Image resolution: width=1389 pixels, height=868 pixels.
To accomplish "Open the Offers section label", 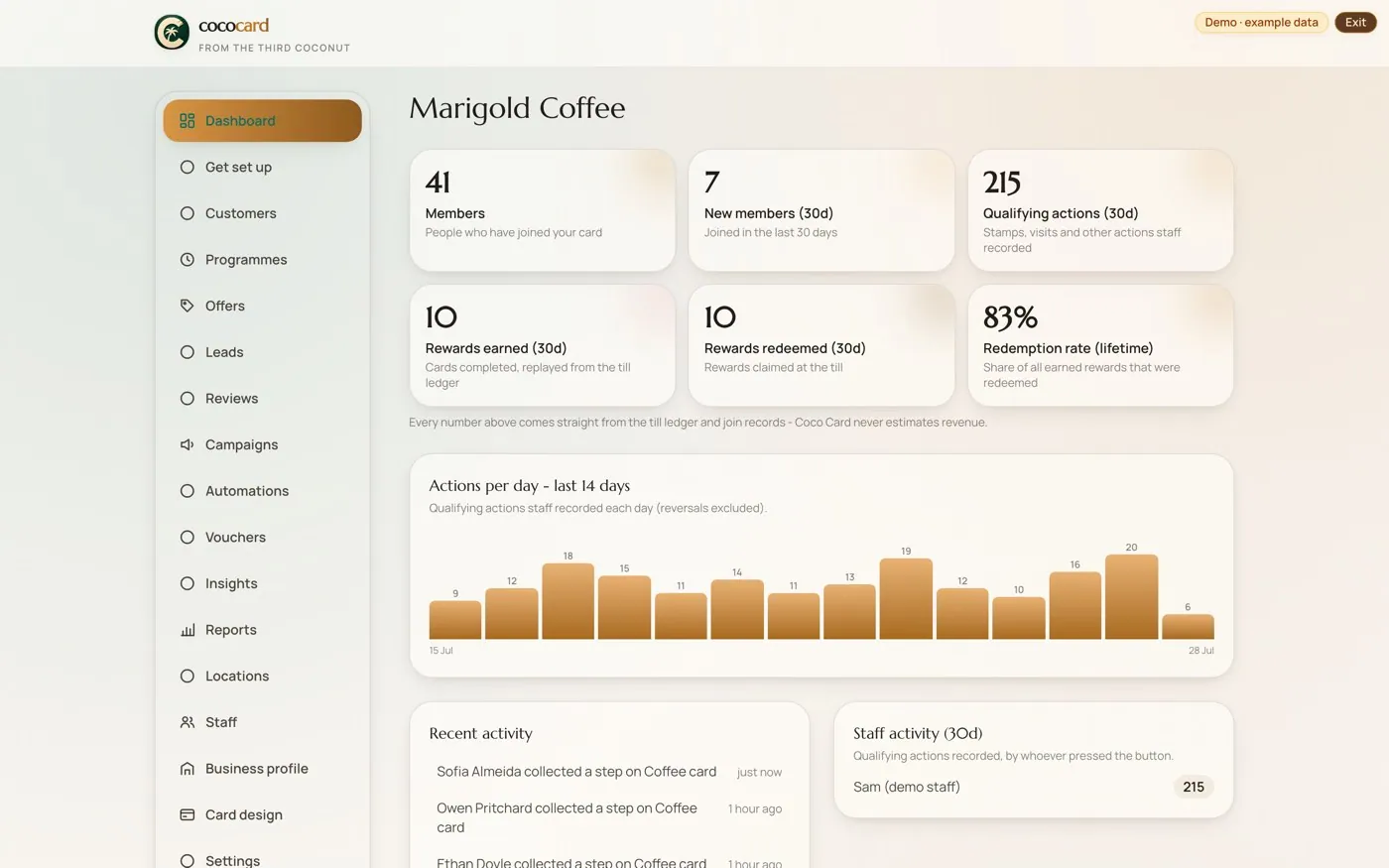I will pos(225,306).
